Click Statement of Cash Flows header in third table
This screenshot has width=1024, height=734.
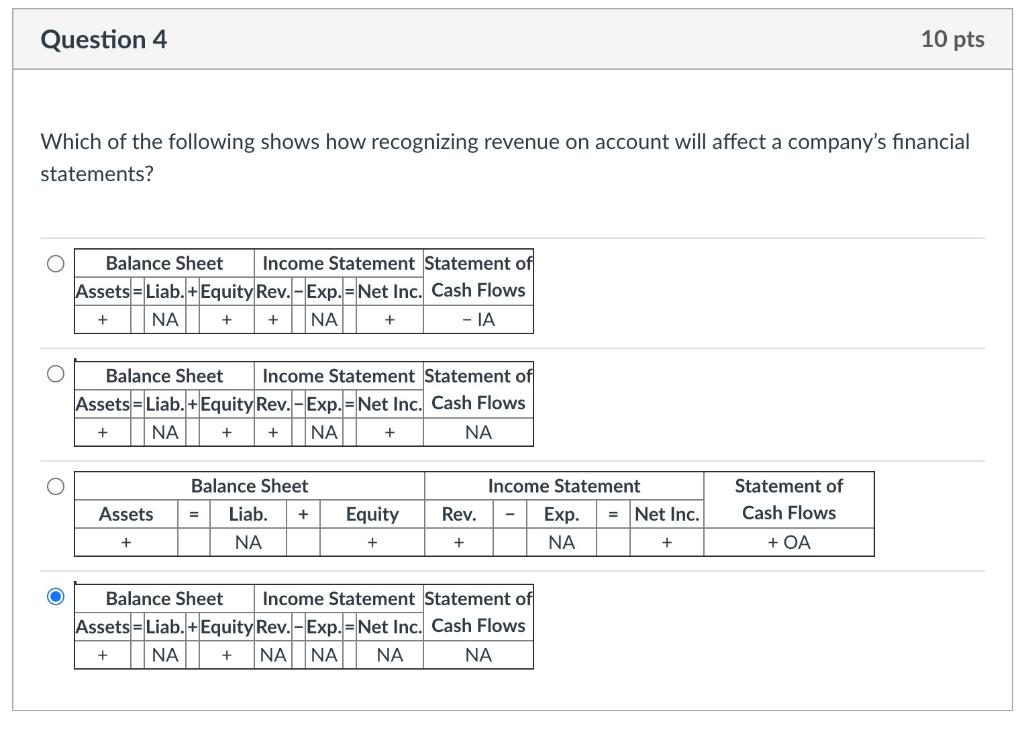[x=789, y=500]
